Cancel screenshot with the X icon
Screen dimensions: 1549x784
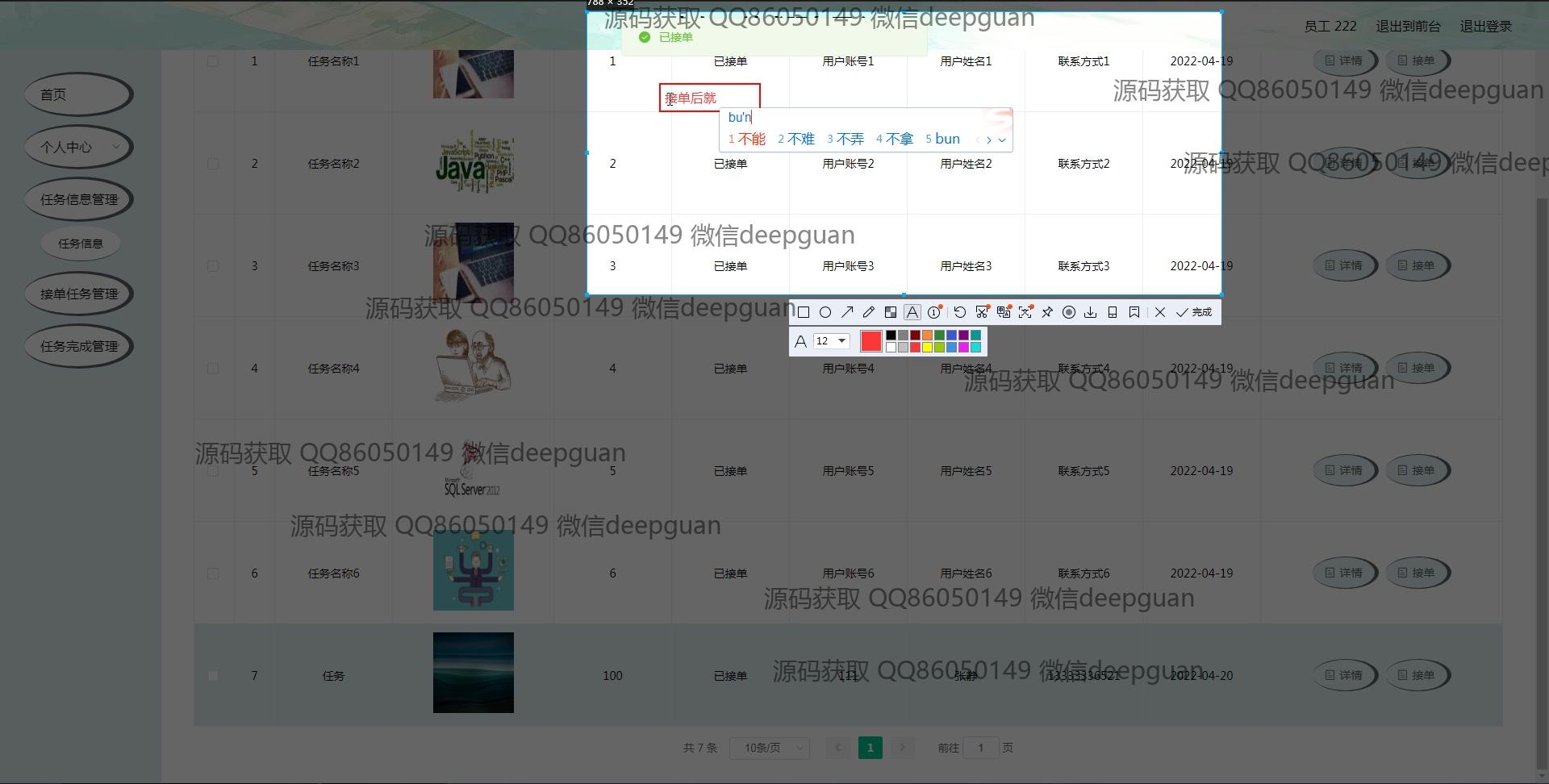[1160, 312]
